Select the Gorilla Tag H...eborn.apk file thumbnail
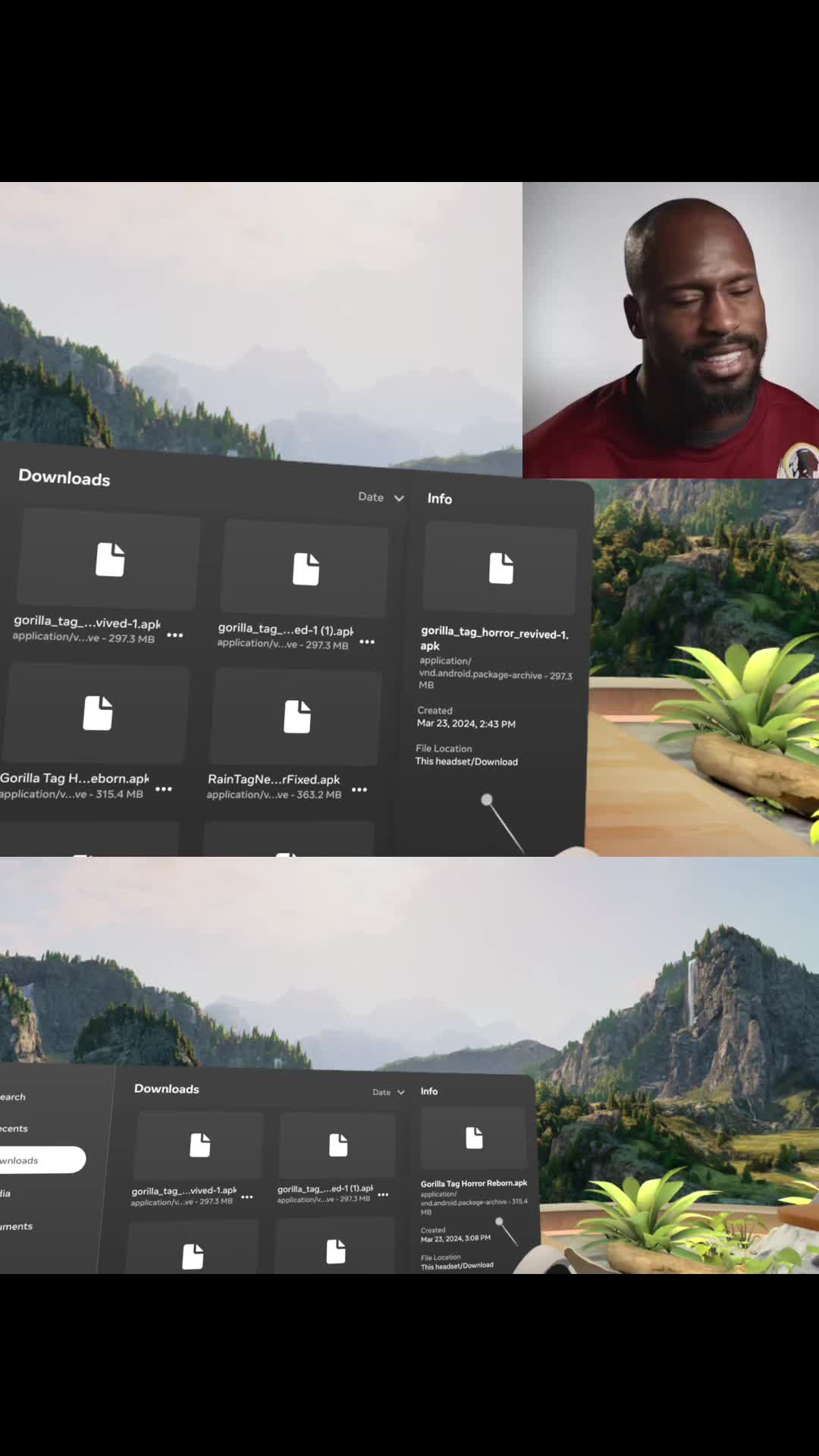819x1456 pixels. tap(97, 713)
